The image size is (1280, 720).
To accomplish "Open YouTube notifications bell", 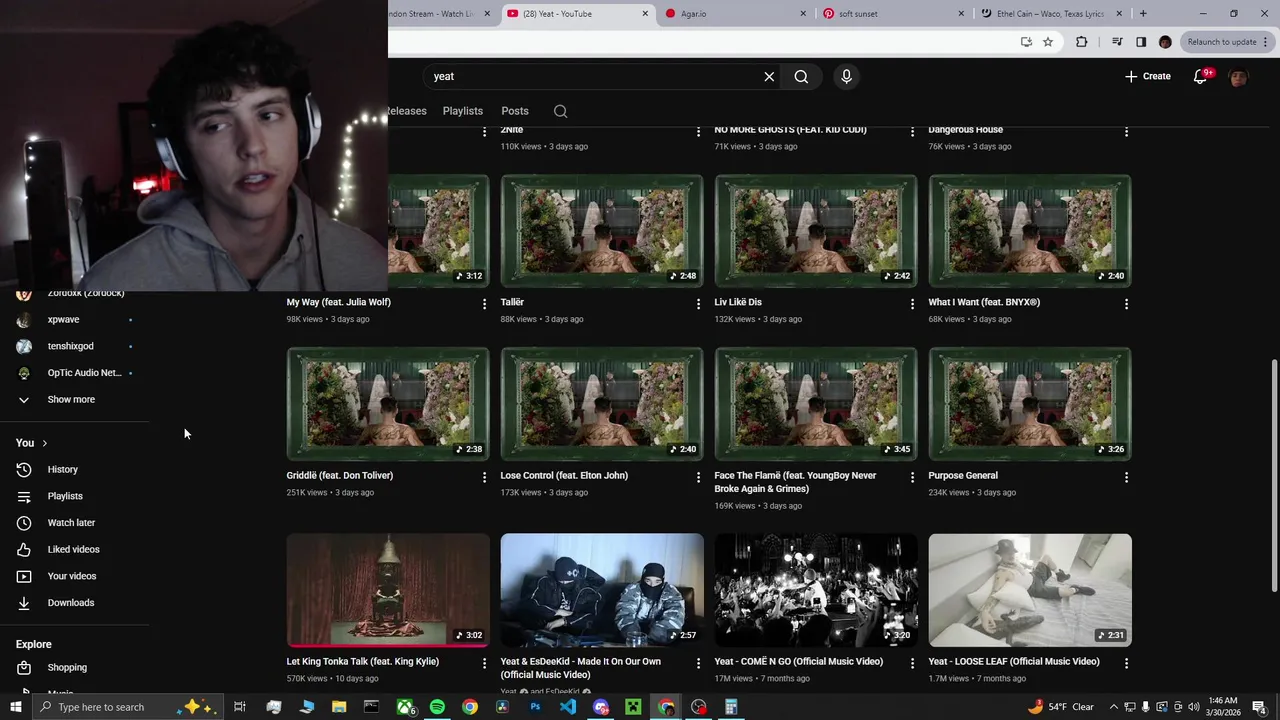I will [x=1201, y=76].
